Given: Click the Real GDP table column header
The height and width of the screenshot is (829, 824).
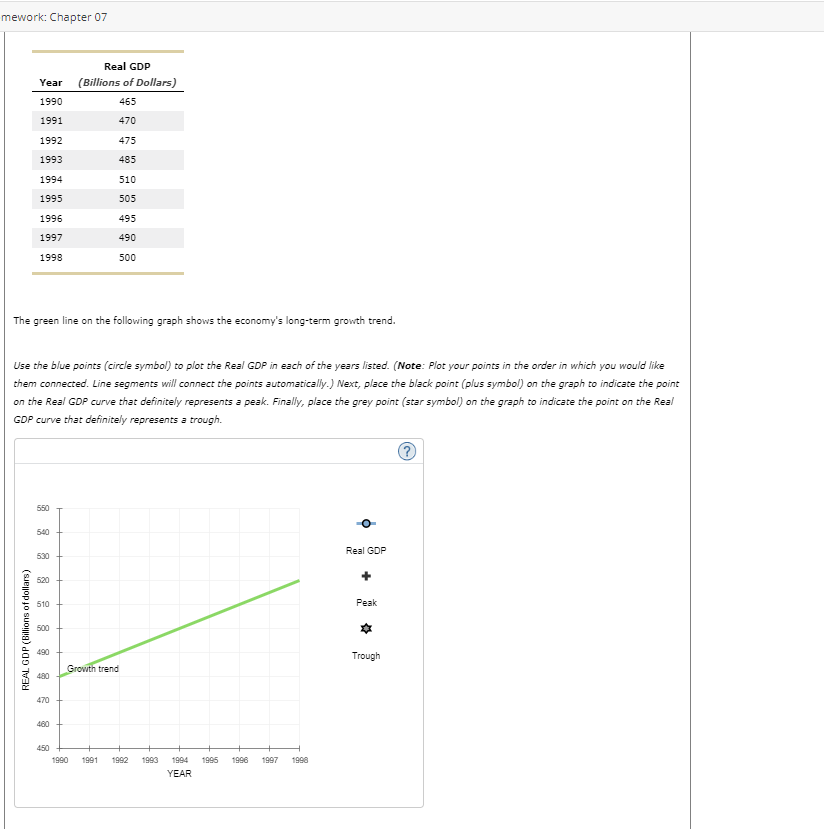Looking at the screenshot, I should pyautogui.click(x=127, y=66).
